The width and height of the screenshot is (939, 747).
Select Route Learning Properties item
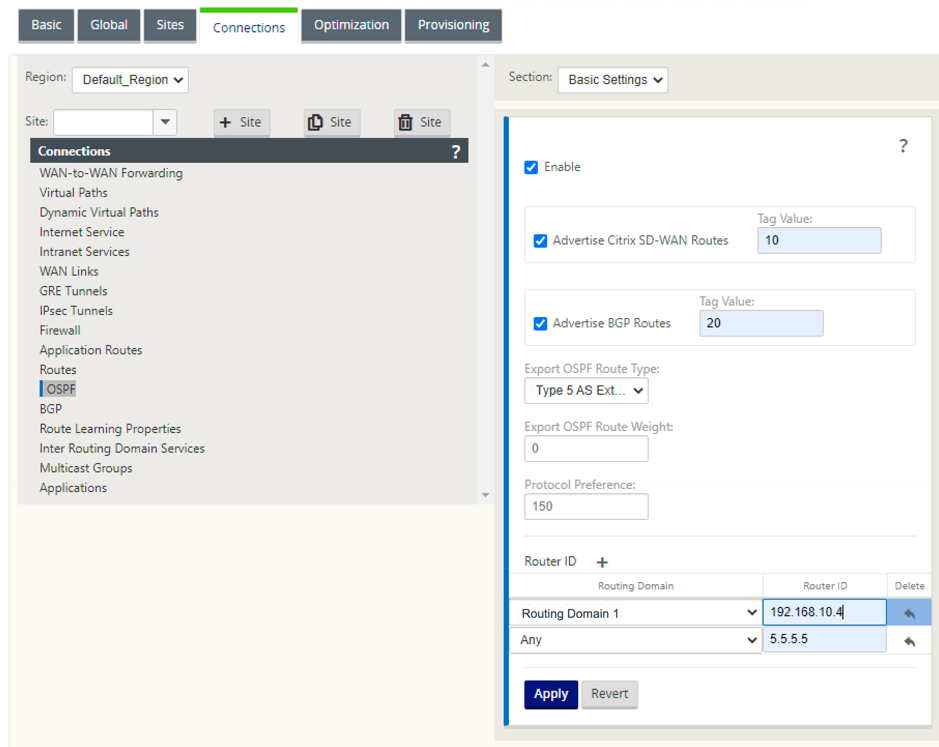(110, 429)
